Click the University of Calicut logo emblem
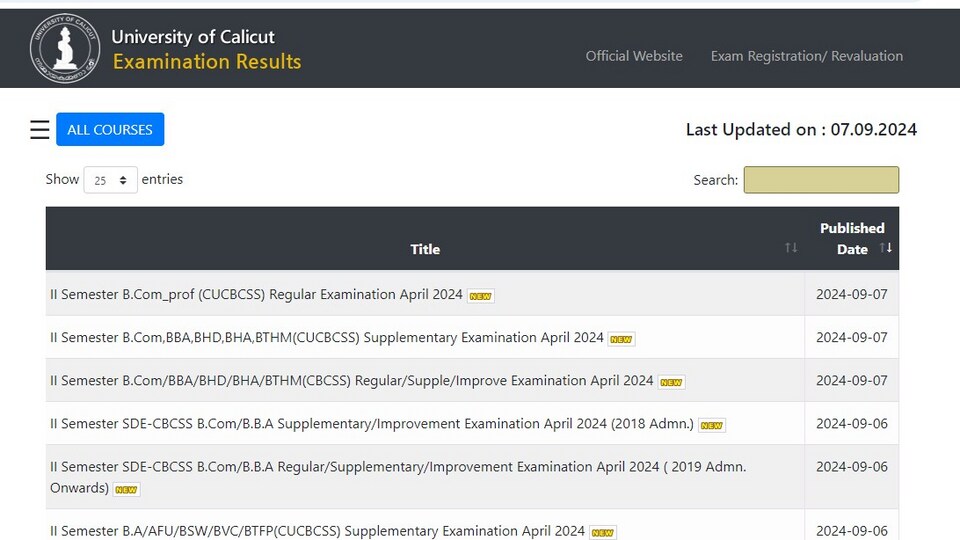Viewport: 960px width, 540px height. tap(65, 48)
